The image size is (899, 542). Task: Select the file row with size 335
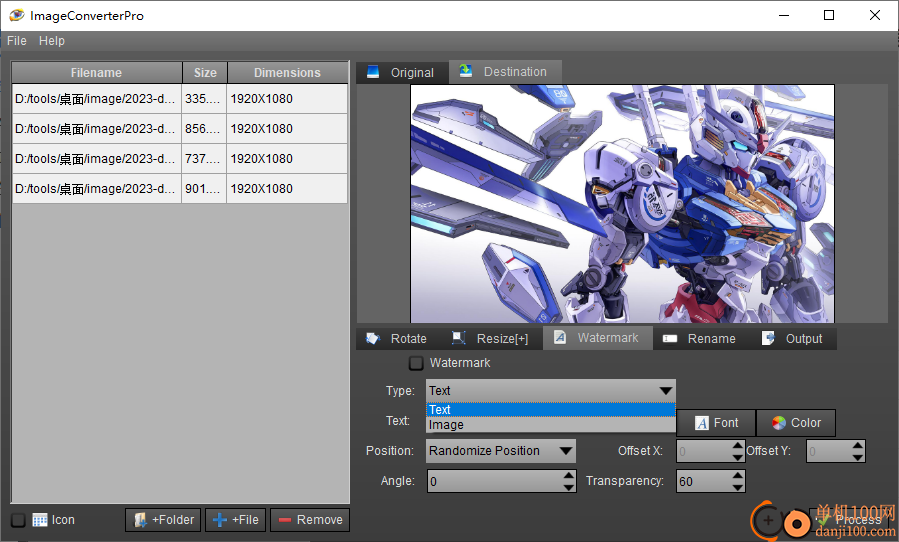pyautogui.click(x=179, y=99)
